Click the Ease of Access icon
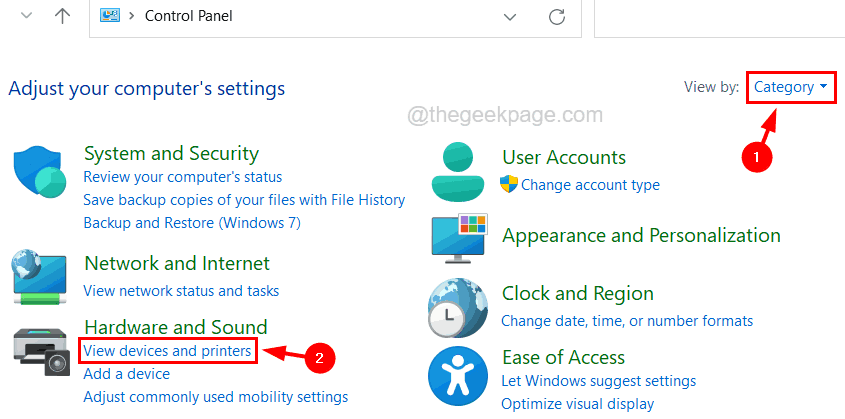 point(458,377)
